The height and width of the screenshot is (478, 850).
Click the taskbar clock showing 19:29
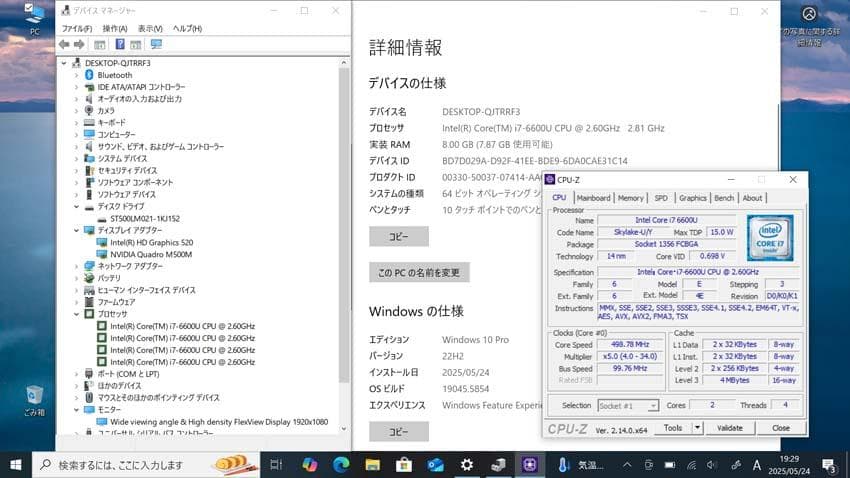coord(789,465)
